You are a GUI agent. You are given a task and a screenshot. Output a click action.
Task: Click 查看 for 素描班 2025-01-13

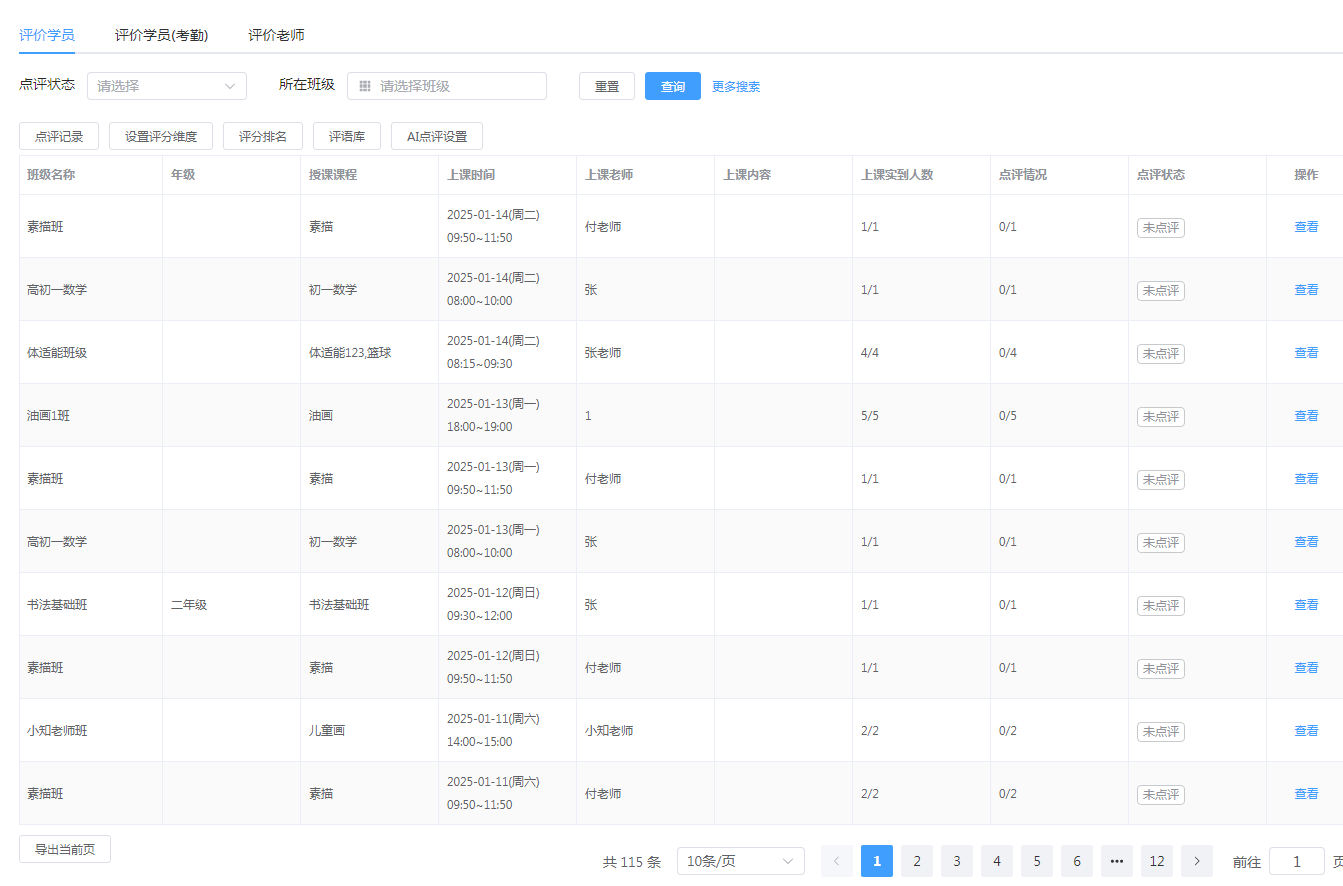pyautogui.click(x=1306, y=479)
